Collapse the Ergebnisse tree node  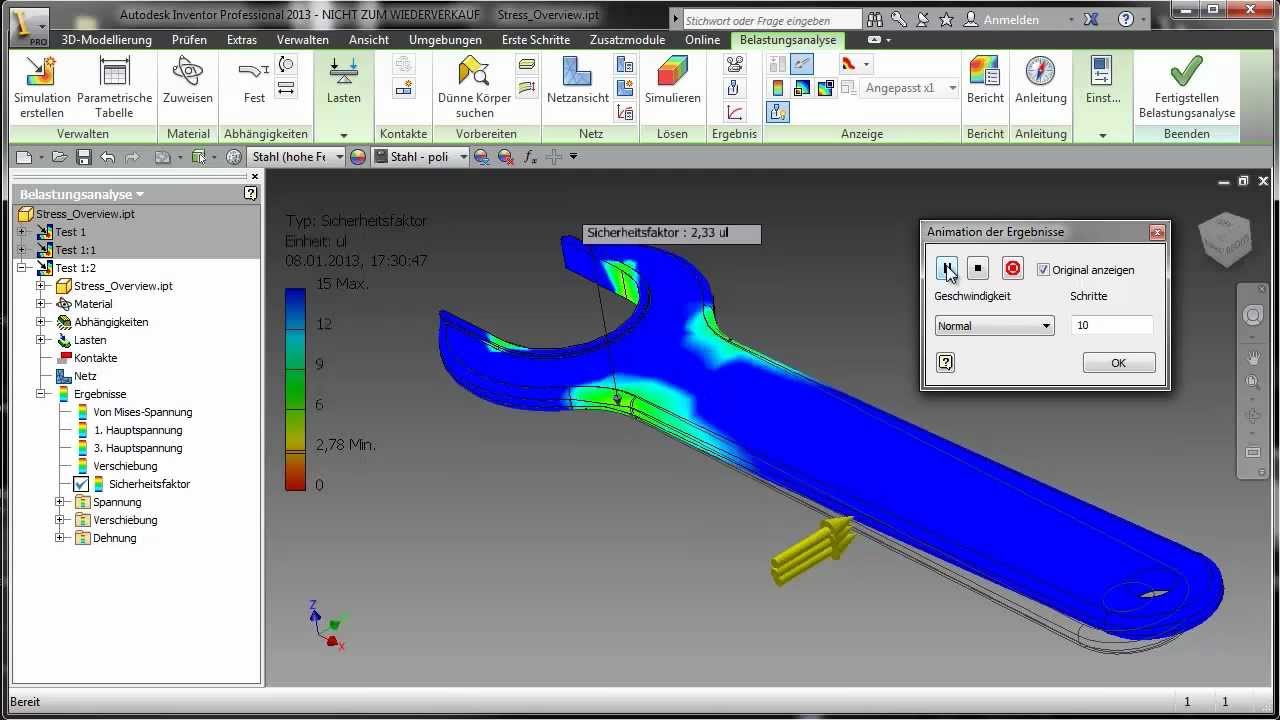click(41, 394)
